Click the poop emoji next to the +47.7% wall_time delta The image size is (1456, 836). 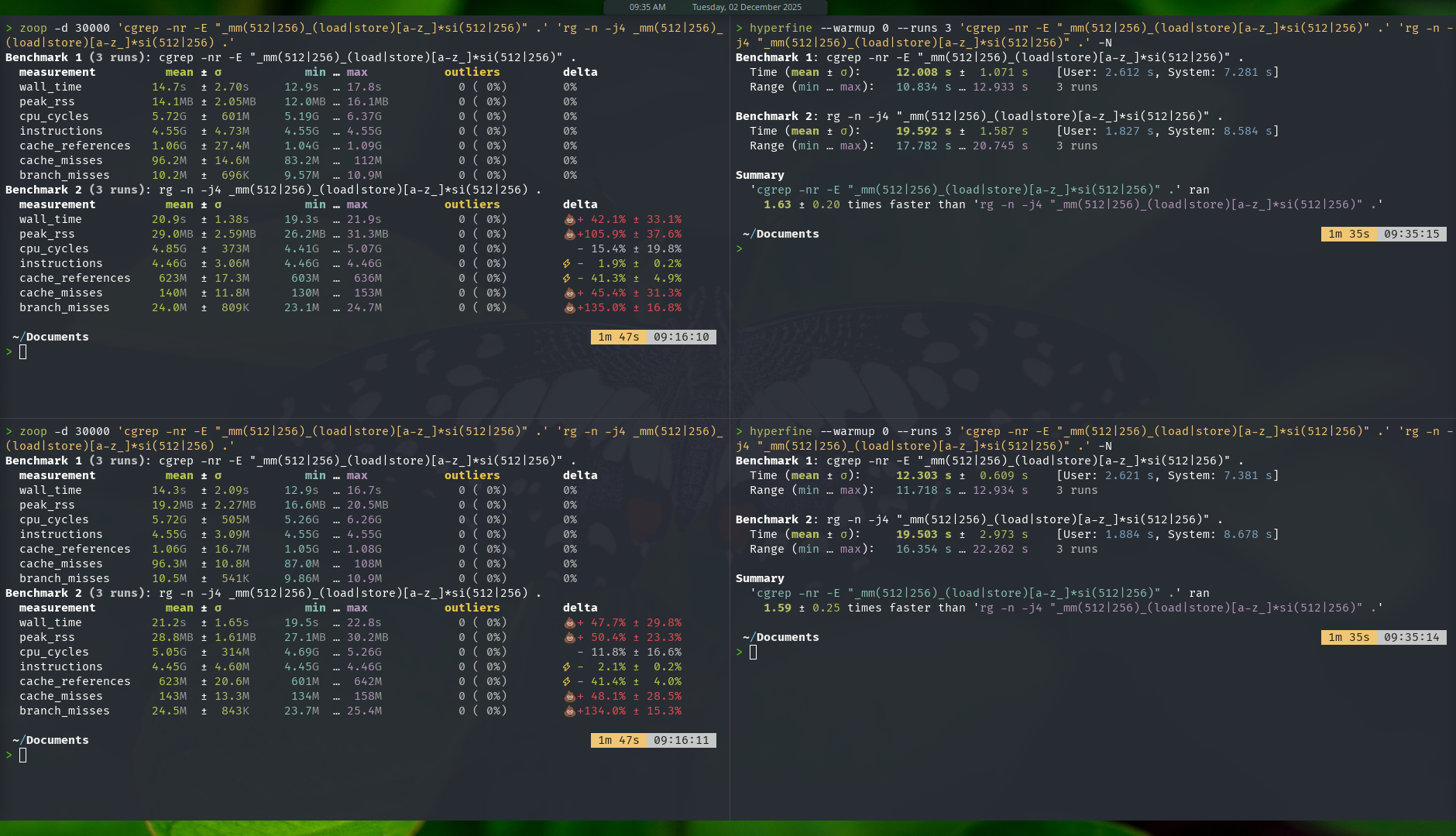click(x=569, y=623)
